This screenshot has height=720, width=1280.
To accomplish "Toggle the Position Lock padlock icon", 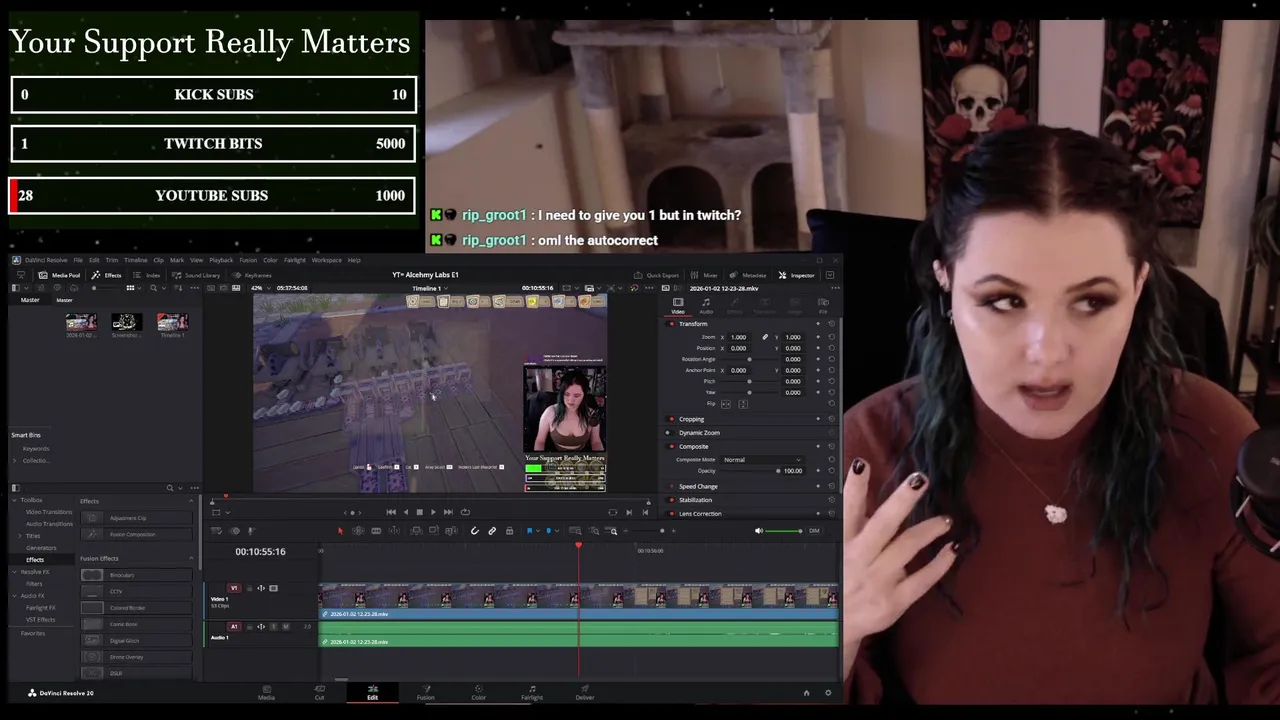I will point(509,531).
